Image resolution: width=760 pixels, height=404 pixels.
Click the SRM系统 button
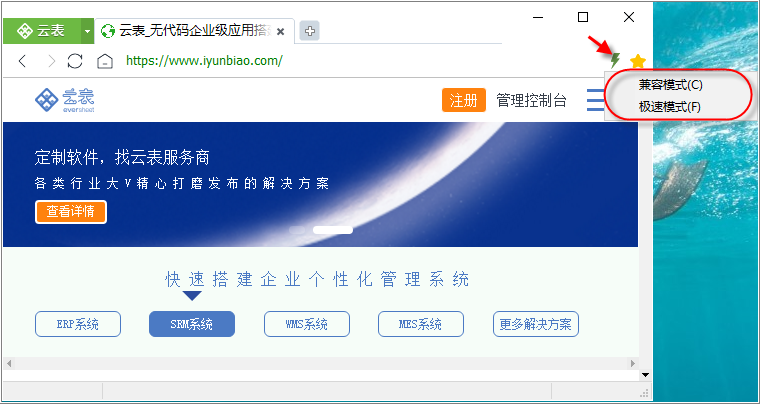192,324
